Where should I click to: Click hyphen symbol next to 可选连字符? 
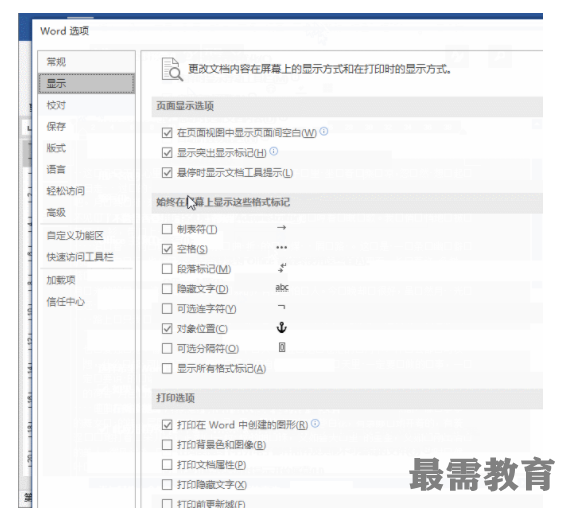[x=282, y=307]
